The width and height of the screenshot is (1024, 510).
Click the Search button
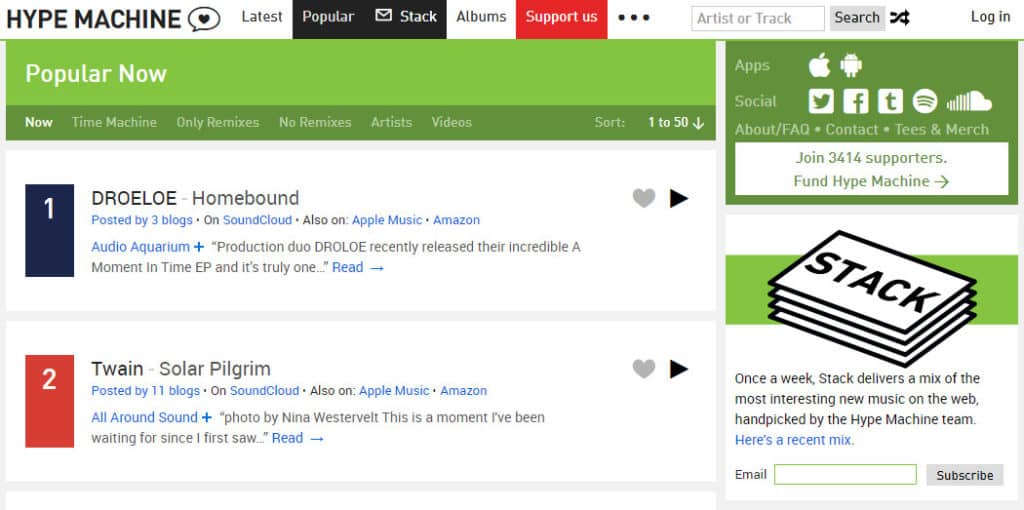(x=857, y=18)
